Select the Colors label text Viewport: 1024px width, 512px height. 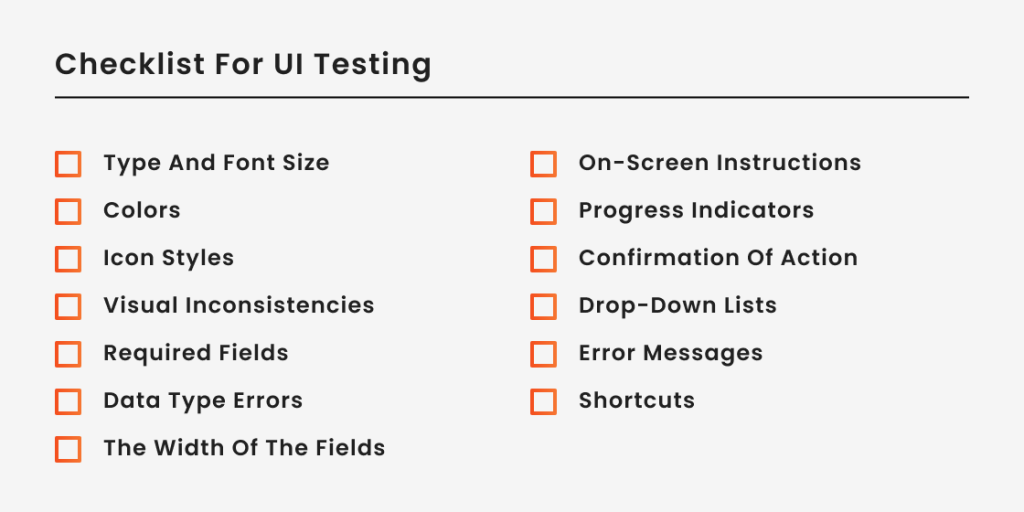point(142,210)
